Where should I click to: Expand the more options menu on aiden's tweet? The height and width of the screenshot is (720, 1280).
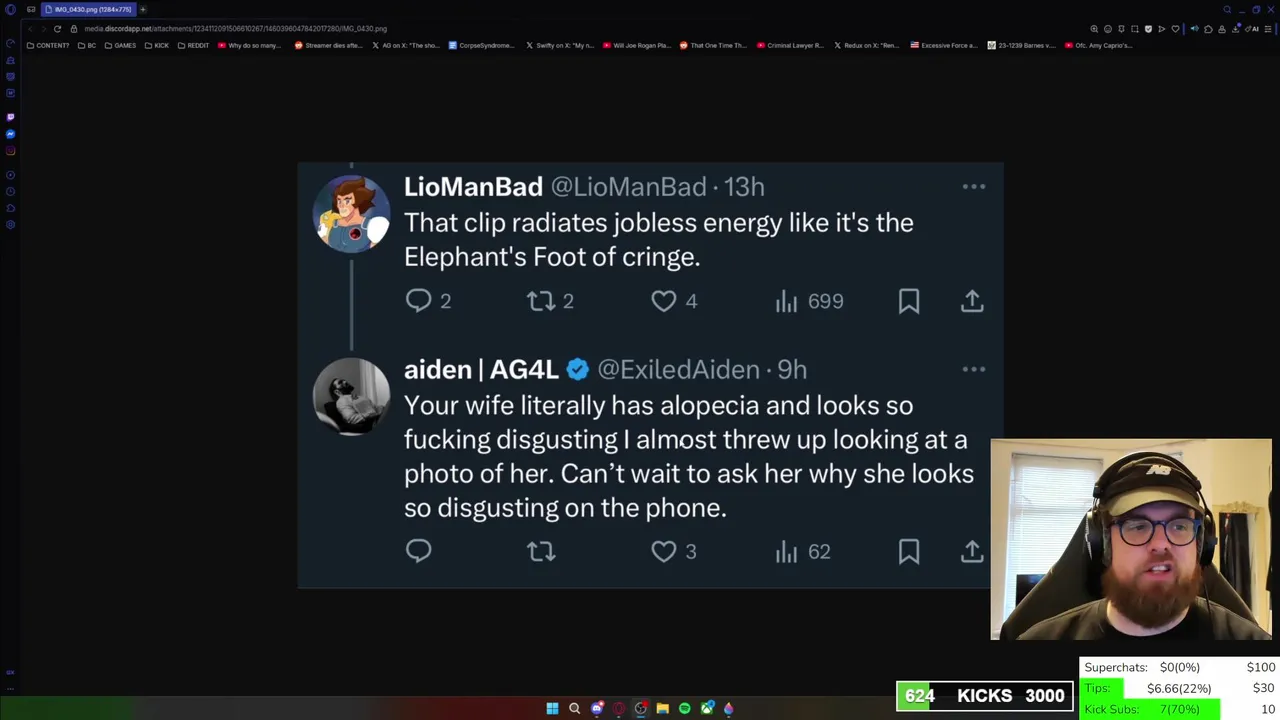coord(973,370)
